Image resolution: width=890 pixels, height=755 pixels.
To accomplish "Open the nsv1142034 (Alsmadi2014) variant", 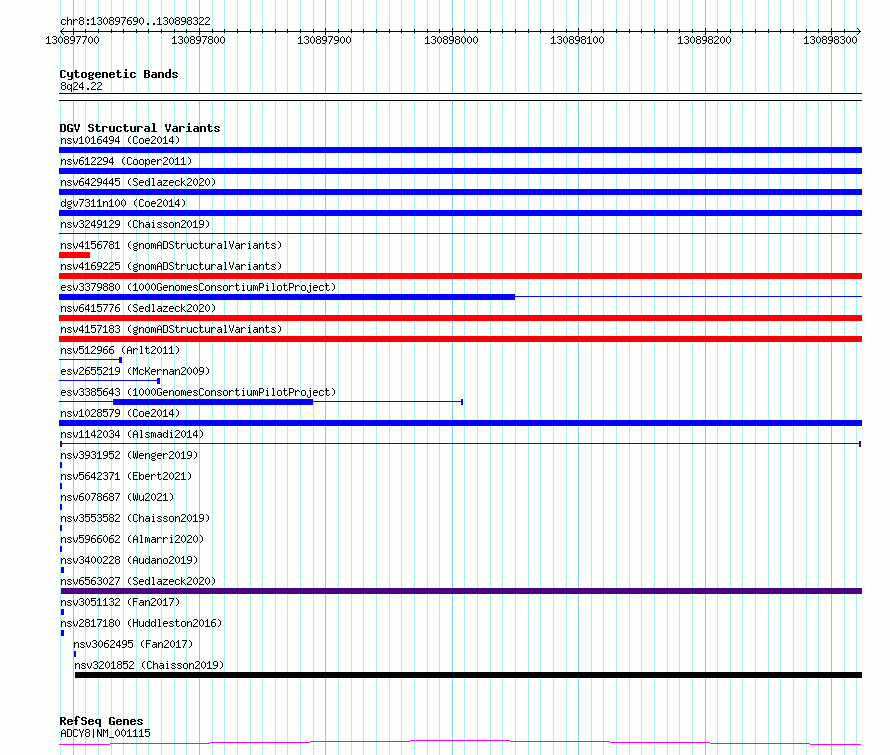I will (132, 434).
